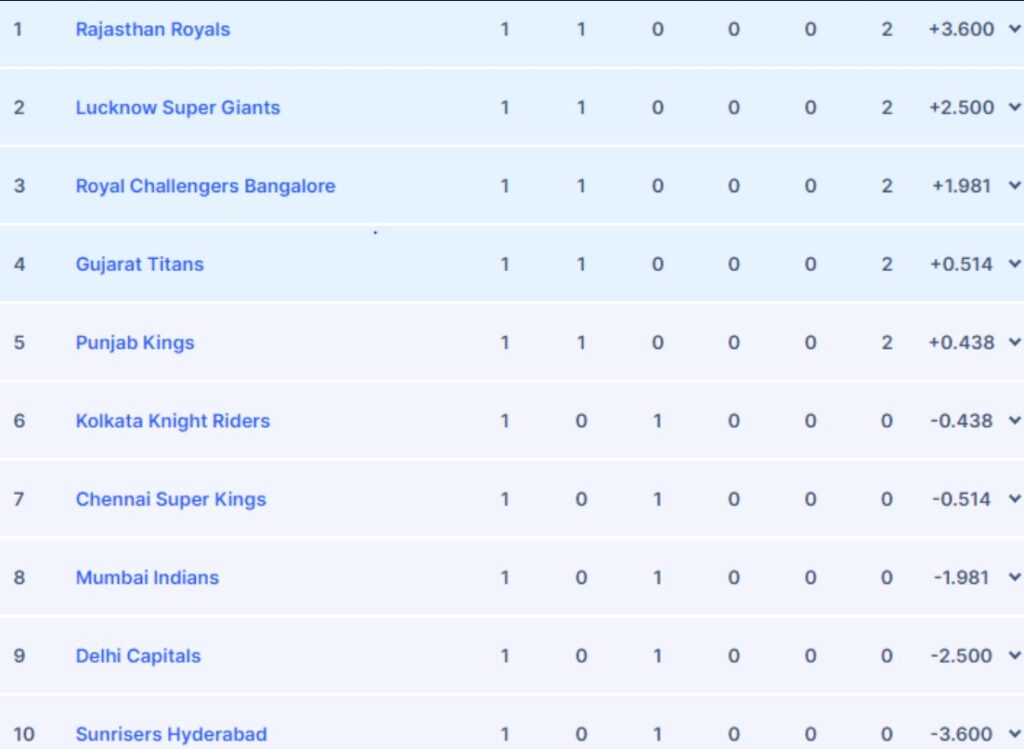
Task: Expand the Gujarat Titans row chevron
Action: 1015,264
